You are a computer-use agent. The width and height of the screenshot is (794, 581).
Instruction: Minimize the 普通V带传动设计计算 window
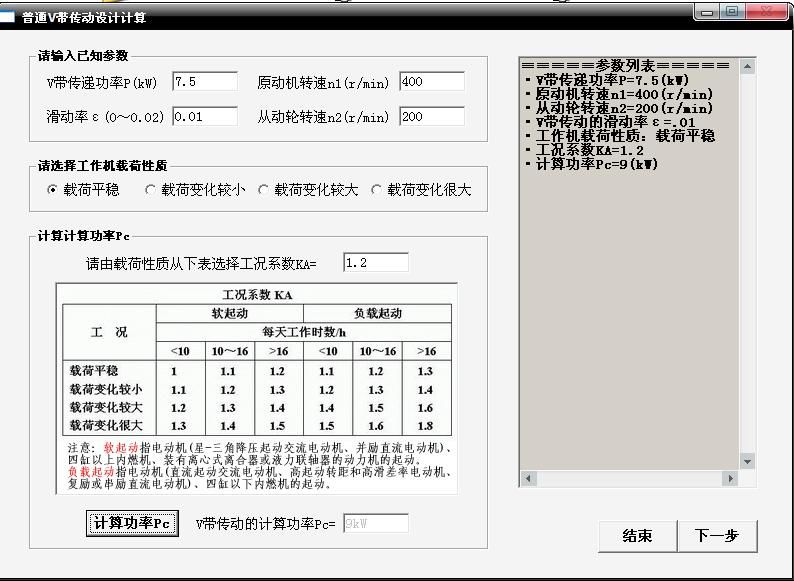[x=707, y=12]
